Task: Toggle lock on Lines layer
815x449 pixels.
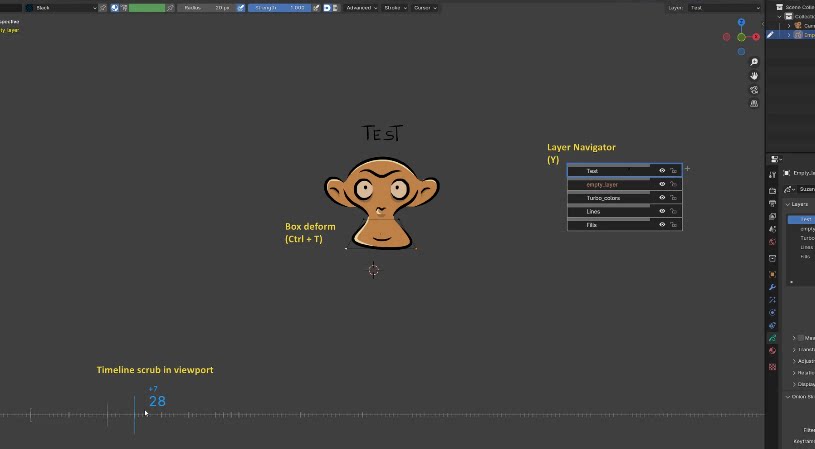Action: (674, 211)
